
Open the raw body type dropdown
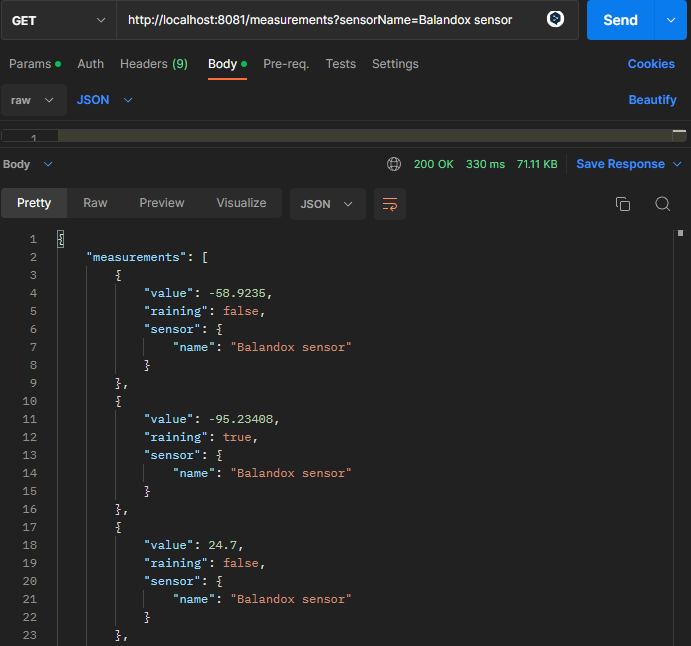pyautogui.click(x=33, y=100)
